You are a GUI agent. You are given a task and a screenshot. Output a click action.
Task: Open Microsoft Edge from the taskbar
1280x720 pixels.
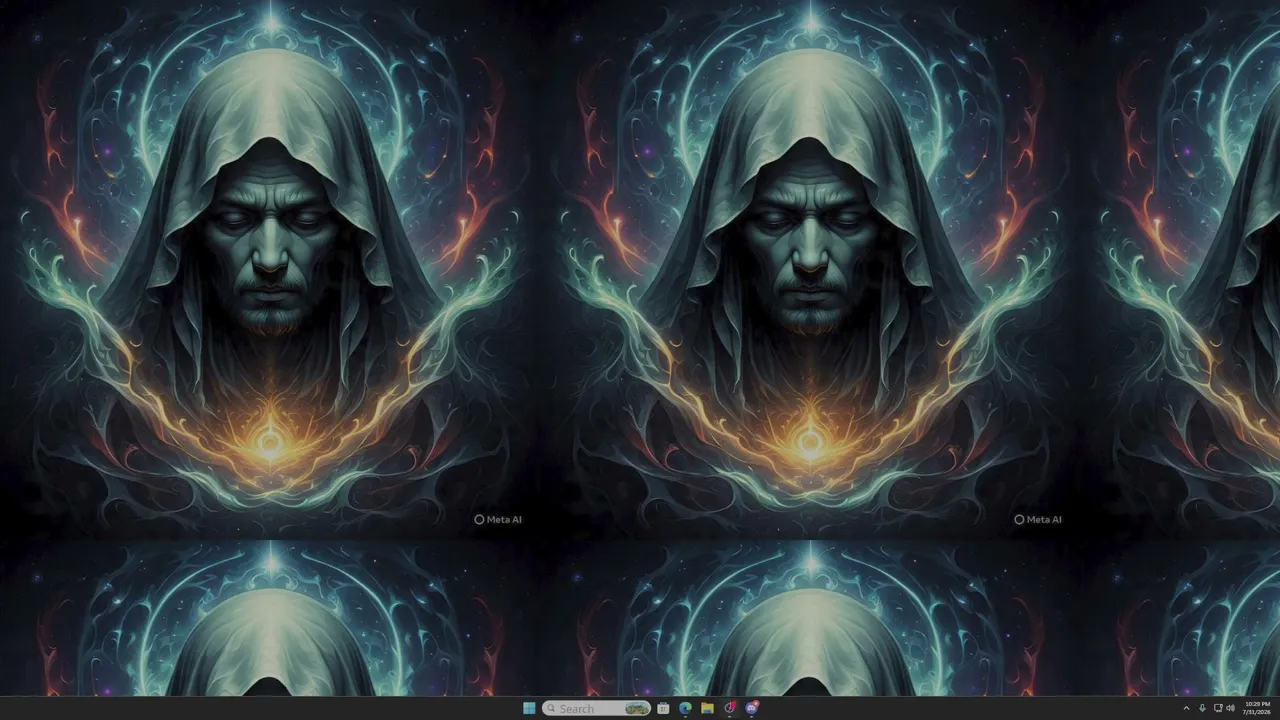(x=685, y=708)
